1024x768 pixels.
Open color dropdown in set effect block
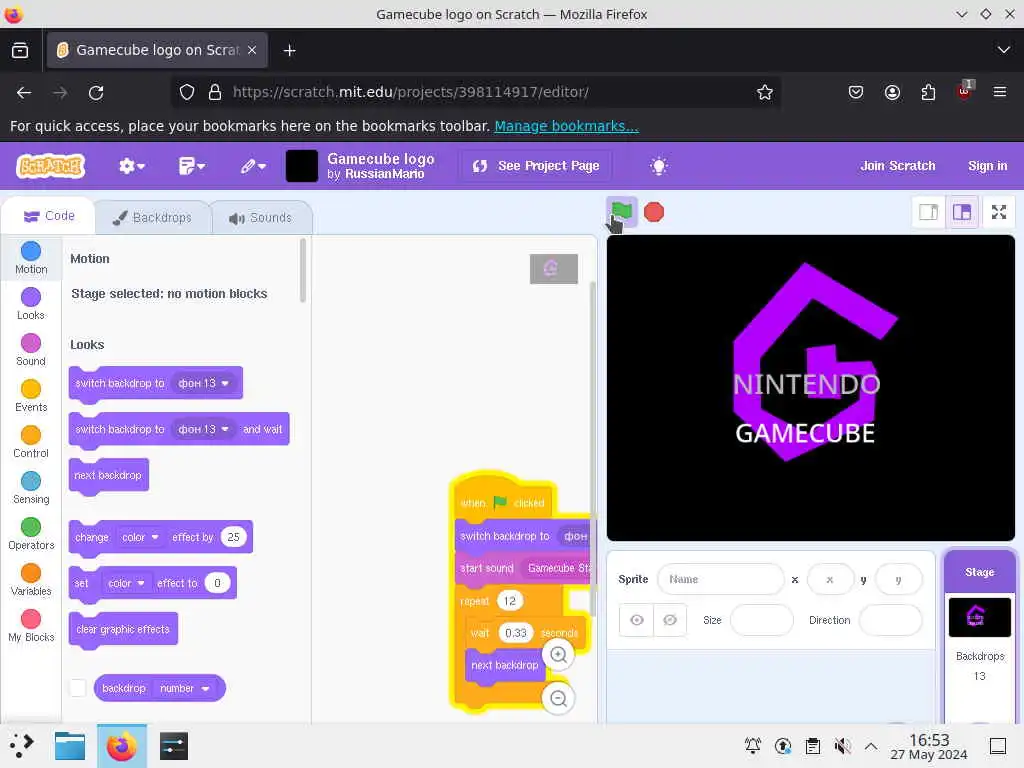126,583
